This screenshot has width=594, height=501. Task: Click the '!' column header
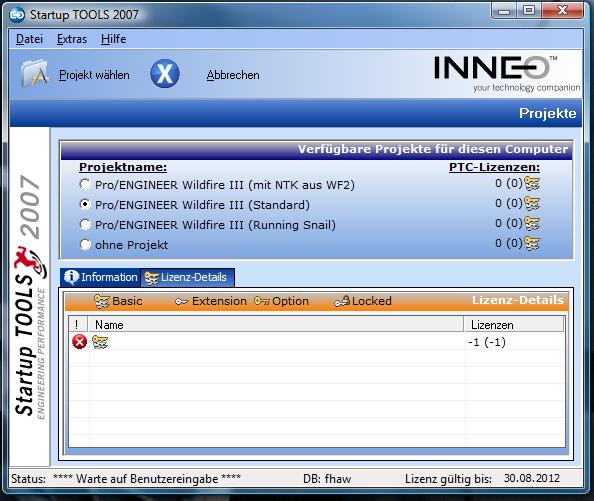click(78, 325)
